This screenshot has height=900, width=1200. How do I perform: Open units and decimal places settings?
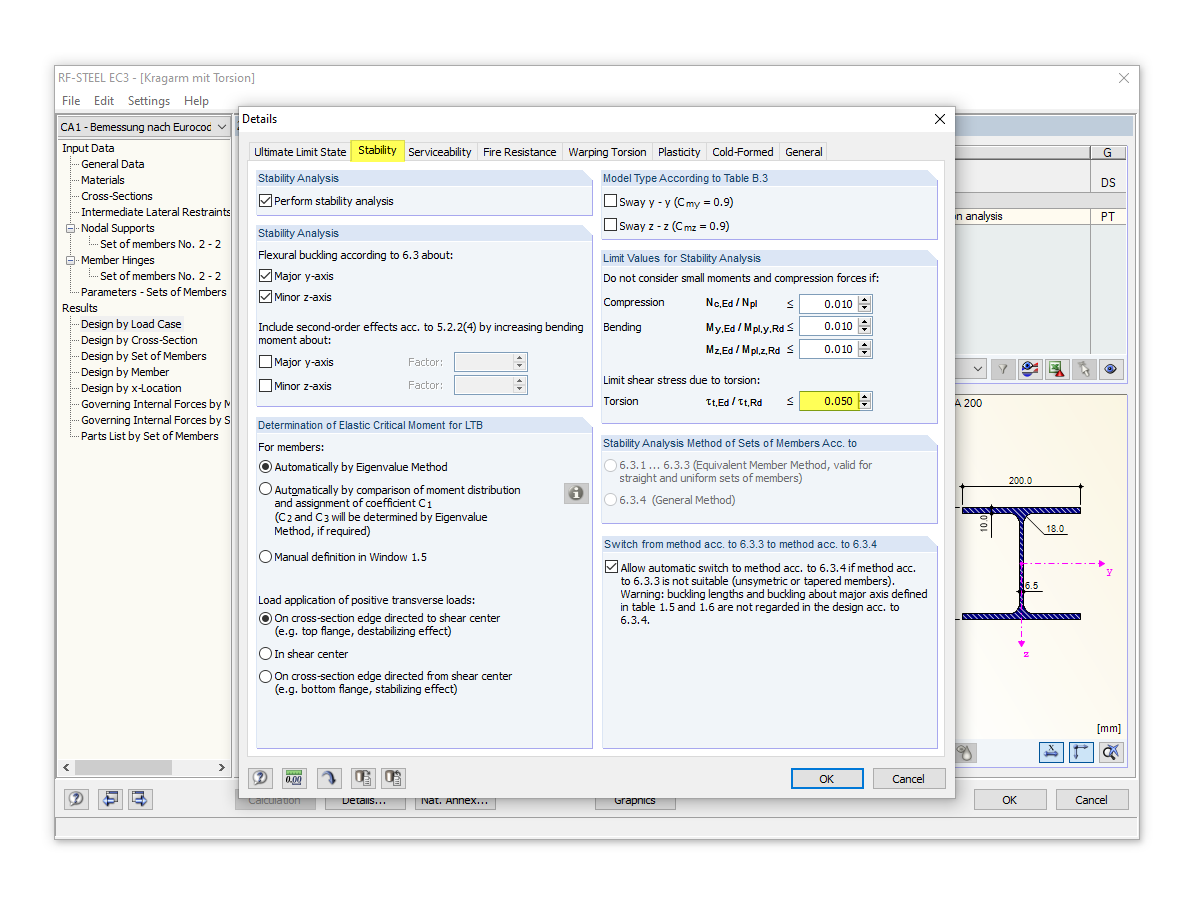point(294,778)
